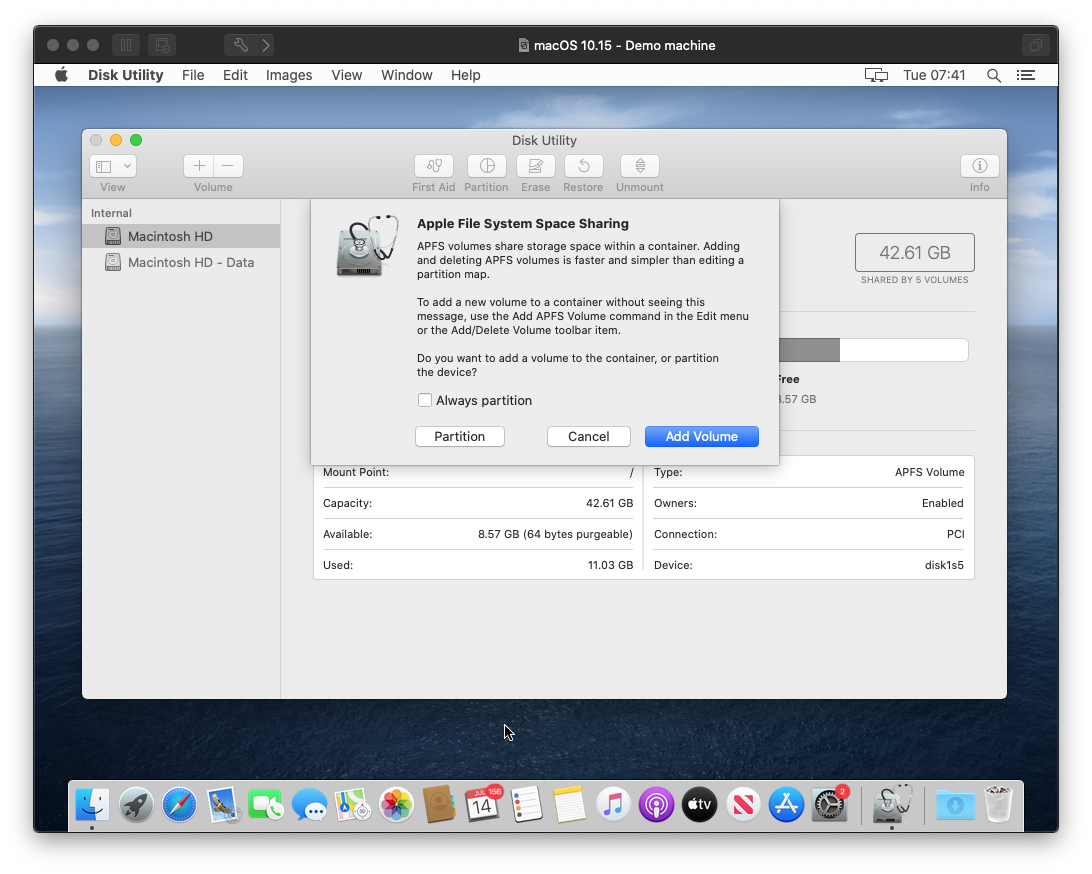Open the Apple menu
This screenshot has width=1092, height=874.
(x=61, y=75)
